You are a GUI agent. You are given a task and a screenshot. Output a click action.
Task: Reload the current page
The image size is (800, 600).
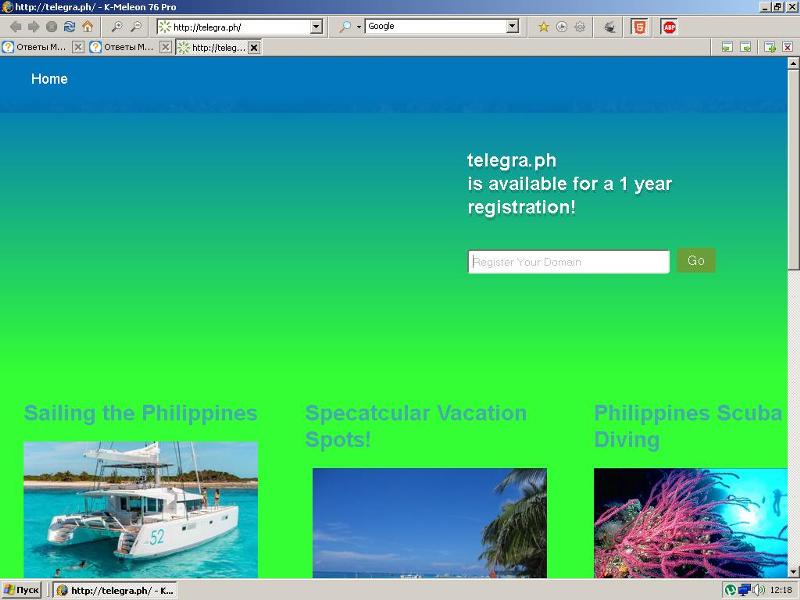click(x=69, y=27)
